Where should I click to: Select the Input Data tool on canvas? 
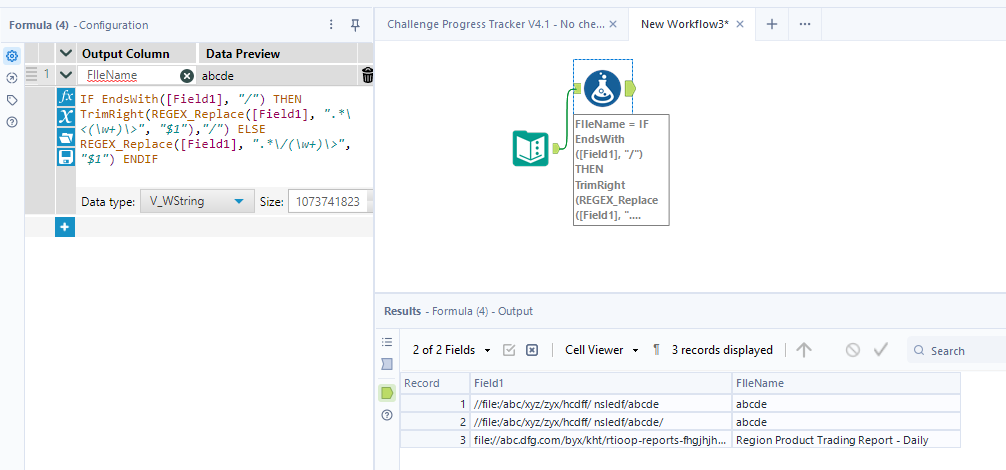(x=529, y=148)
